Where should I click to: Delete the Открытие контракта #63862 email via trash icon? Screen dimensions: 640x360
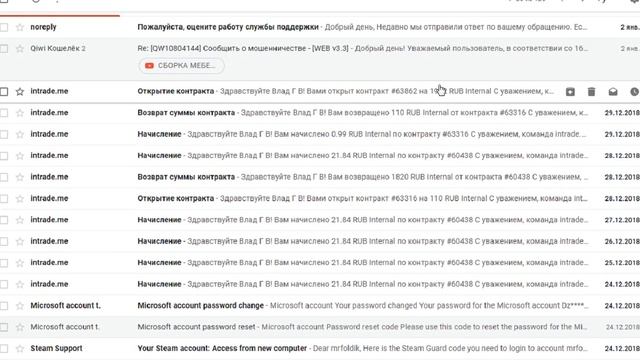pyautogui.click(x=591, y=92)
